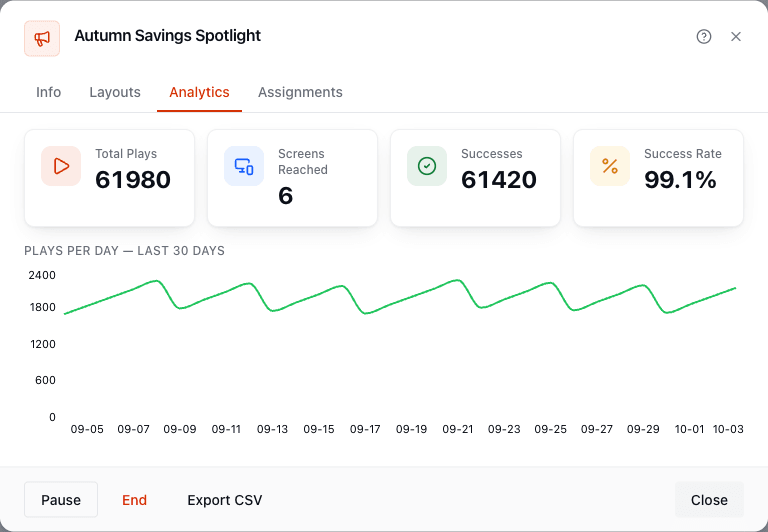Click the 09-21 date label
The height and width of the screenshot is (532, 768).
458,430
